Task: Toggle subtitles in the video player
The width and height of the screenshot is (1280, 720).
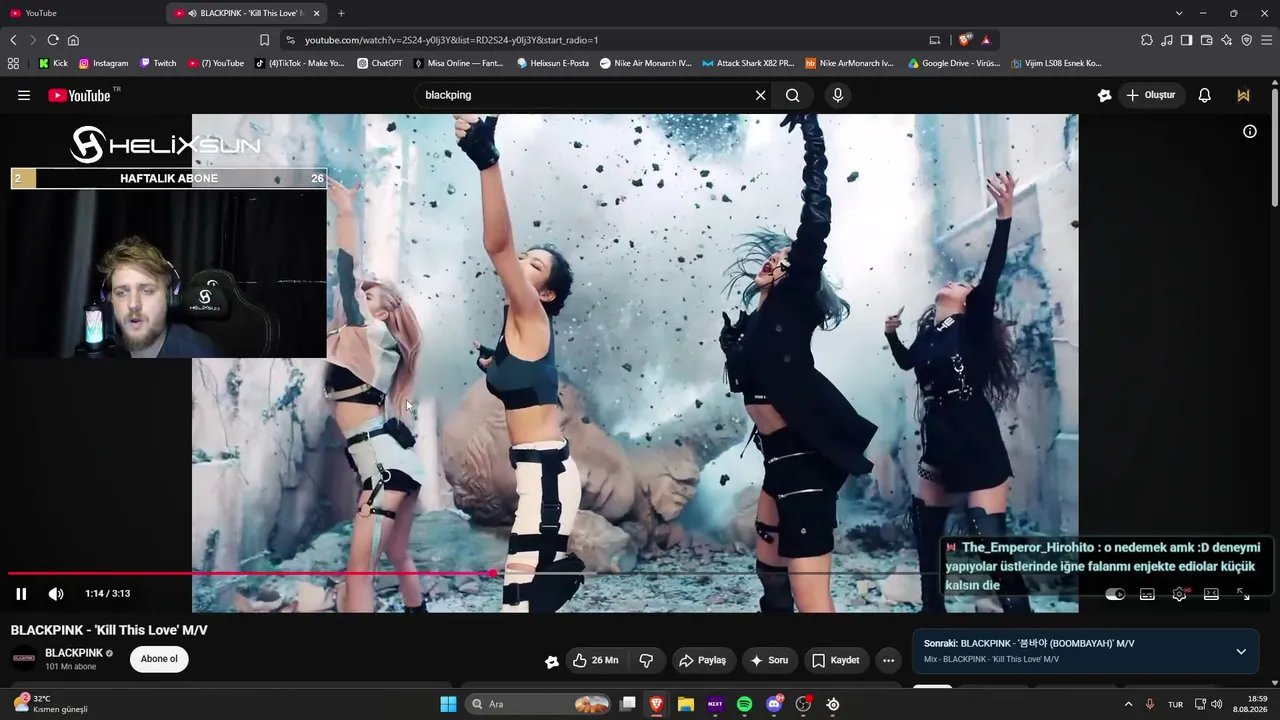Action: point(1147,594)
